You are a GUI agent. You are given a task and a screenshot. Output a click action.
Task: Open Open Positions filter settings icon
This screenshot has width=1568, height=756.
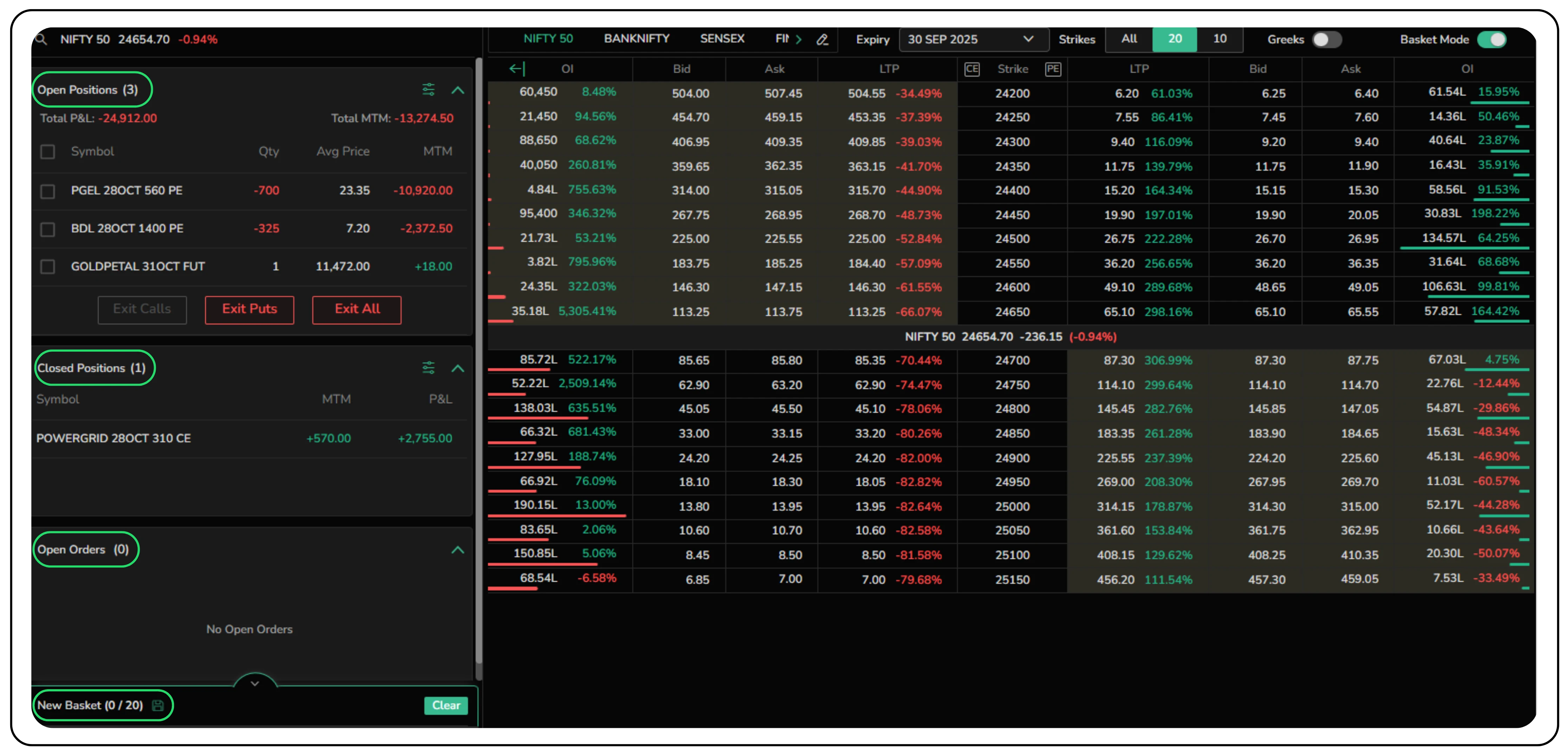click(x=428, y=90)
